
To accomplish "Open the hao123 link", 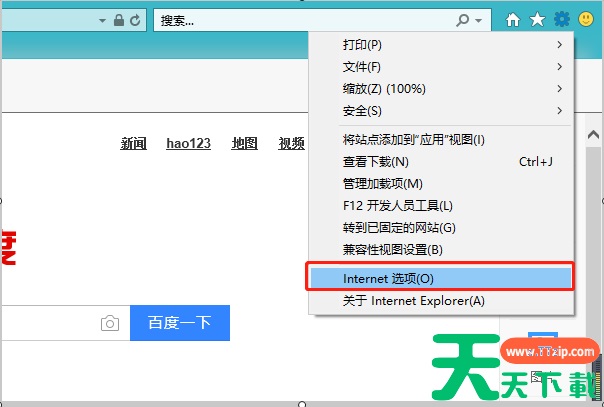I will [188, 143].
